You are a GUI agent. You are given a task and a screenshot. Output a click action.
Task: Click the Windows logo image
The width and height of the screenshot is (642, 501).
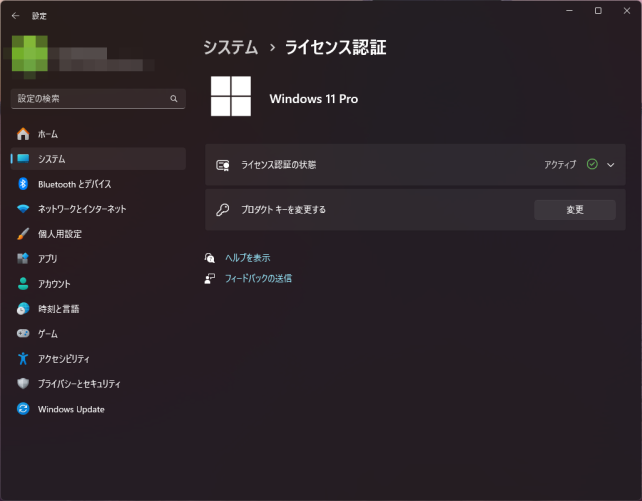pos(231,96)
